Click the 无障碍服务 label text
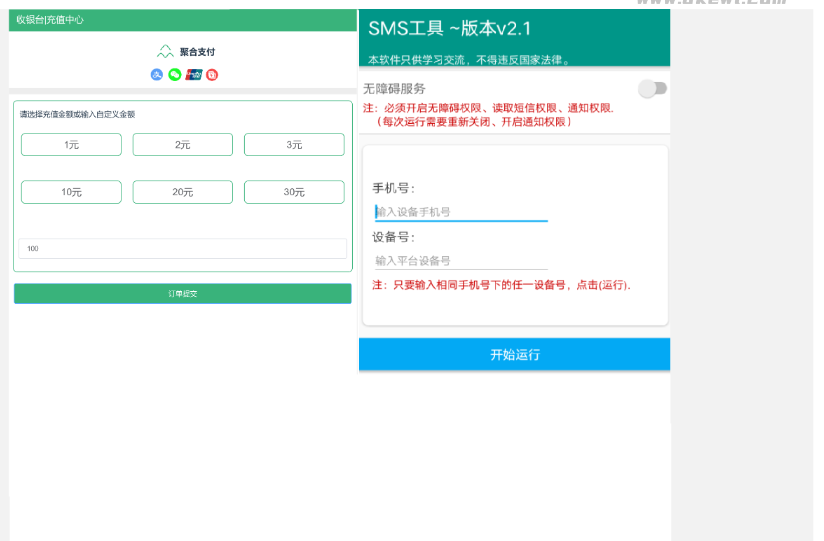Viewport: 824px width, 541px height. [394, 88]
